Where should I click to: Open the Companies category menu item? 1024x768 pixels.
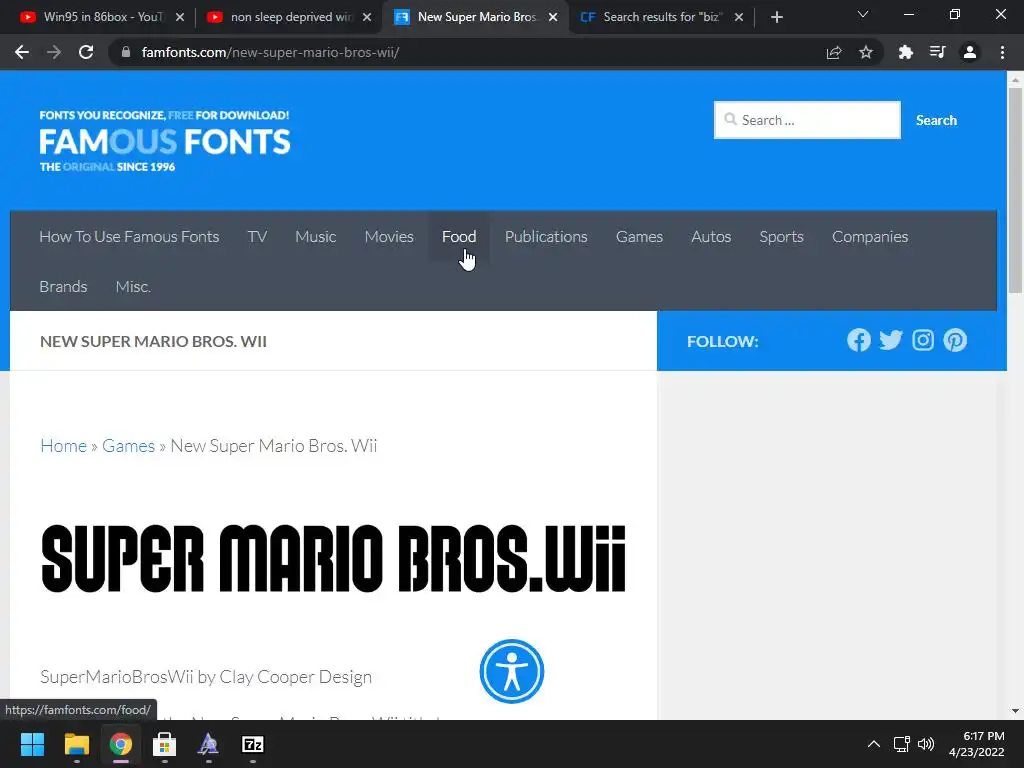[x=870, y=236]
